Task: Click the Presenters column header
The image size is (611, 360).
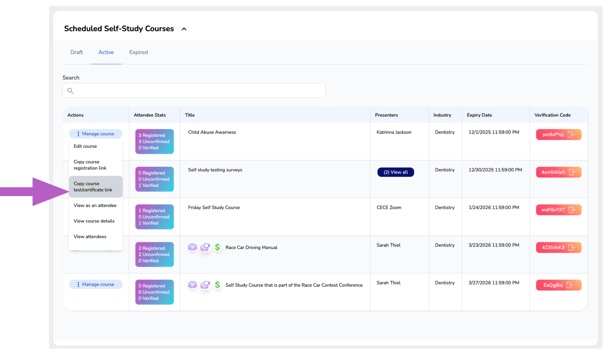Action: (x=386, y=115)
